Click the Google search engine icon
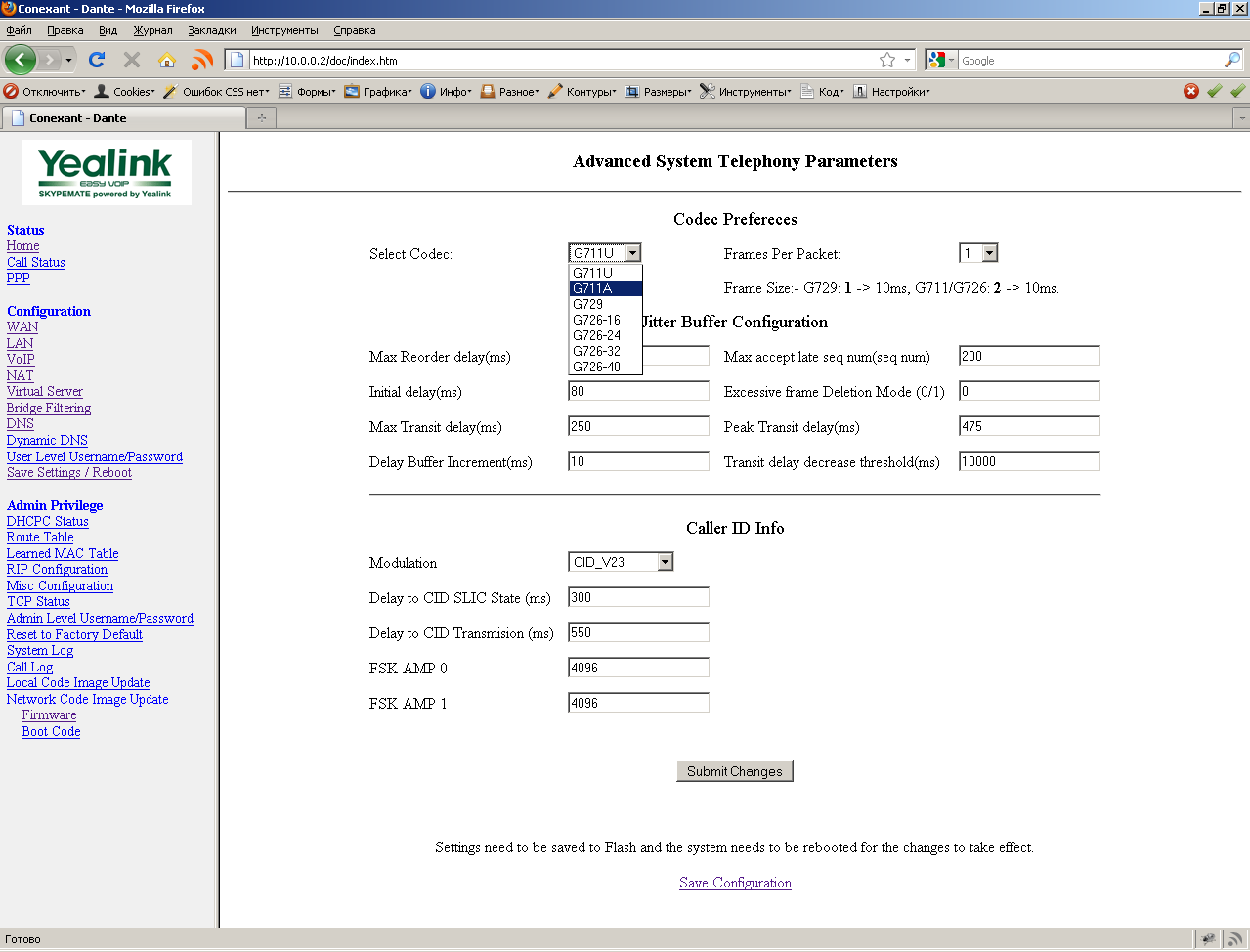This screenshot has height=952, width=1250. click(x=936, y=60)
